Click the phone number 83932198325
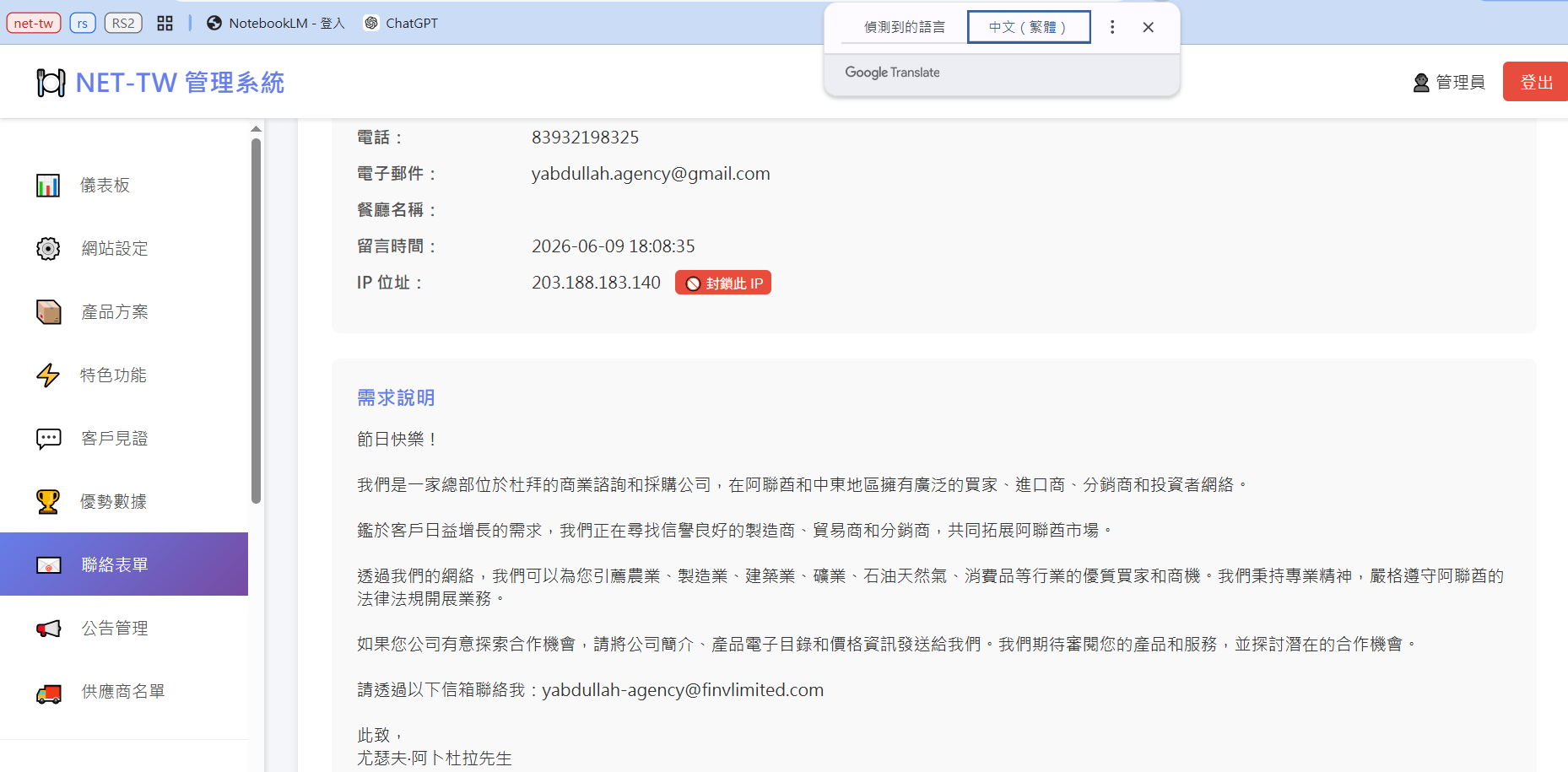The height and width of the screenshot is (772, 1568). point(585,137)
